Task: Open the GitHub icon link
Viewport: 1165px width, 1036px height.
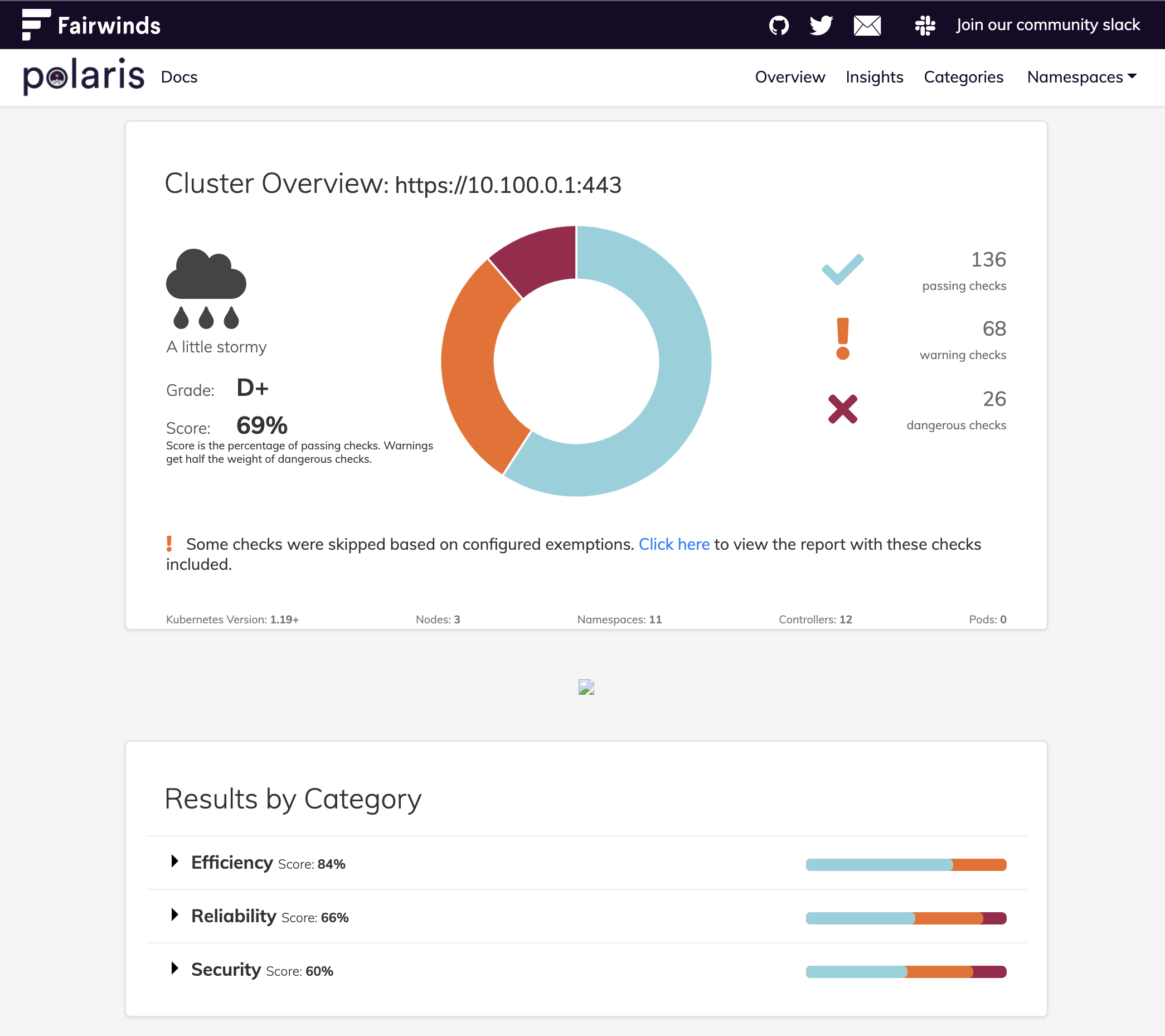Action: pyautogui.click(x=779, y=25)
